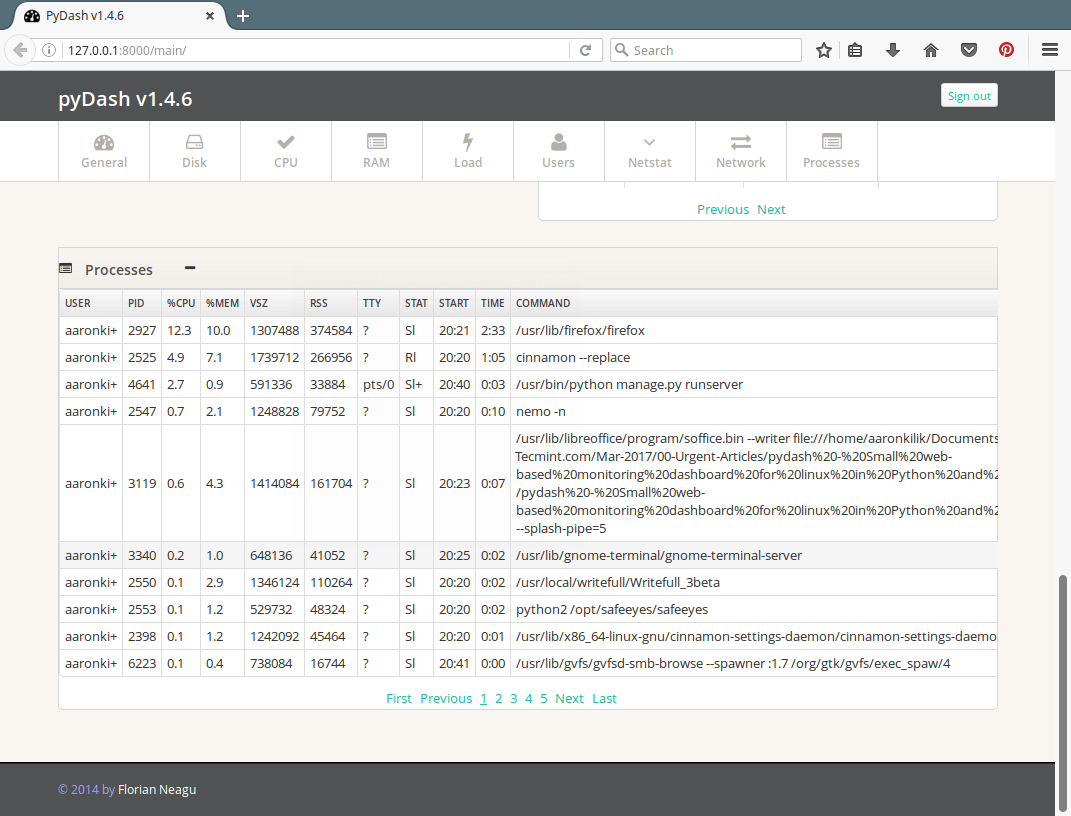Screen dimensions: 1071x816
Task: Open the Netstat chevron dropdown
Action: [x=649, y=142]
